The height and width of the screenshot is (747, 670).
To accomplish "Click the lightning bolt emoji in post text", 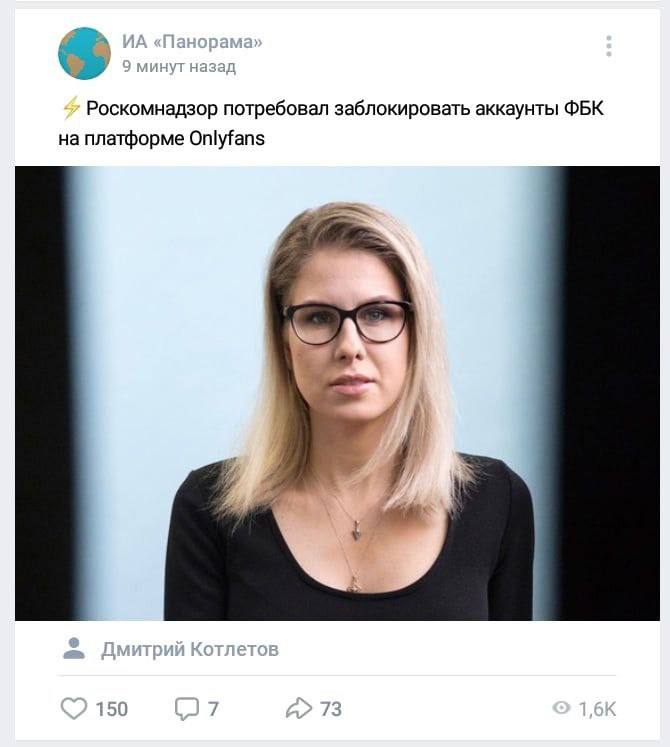I will [71, 108].
